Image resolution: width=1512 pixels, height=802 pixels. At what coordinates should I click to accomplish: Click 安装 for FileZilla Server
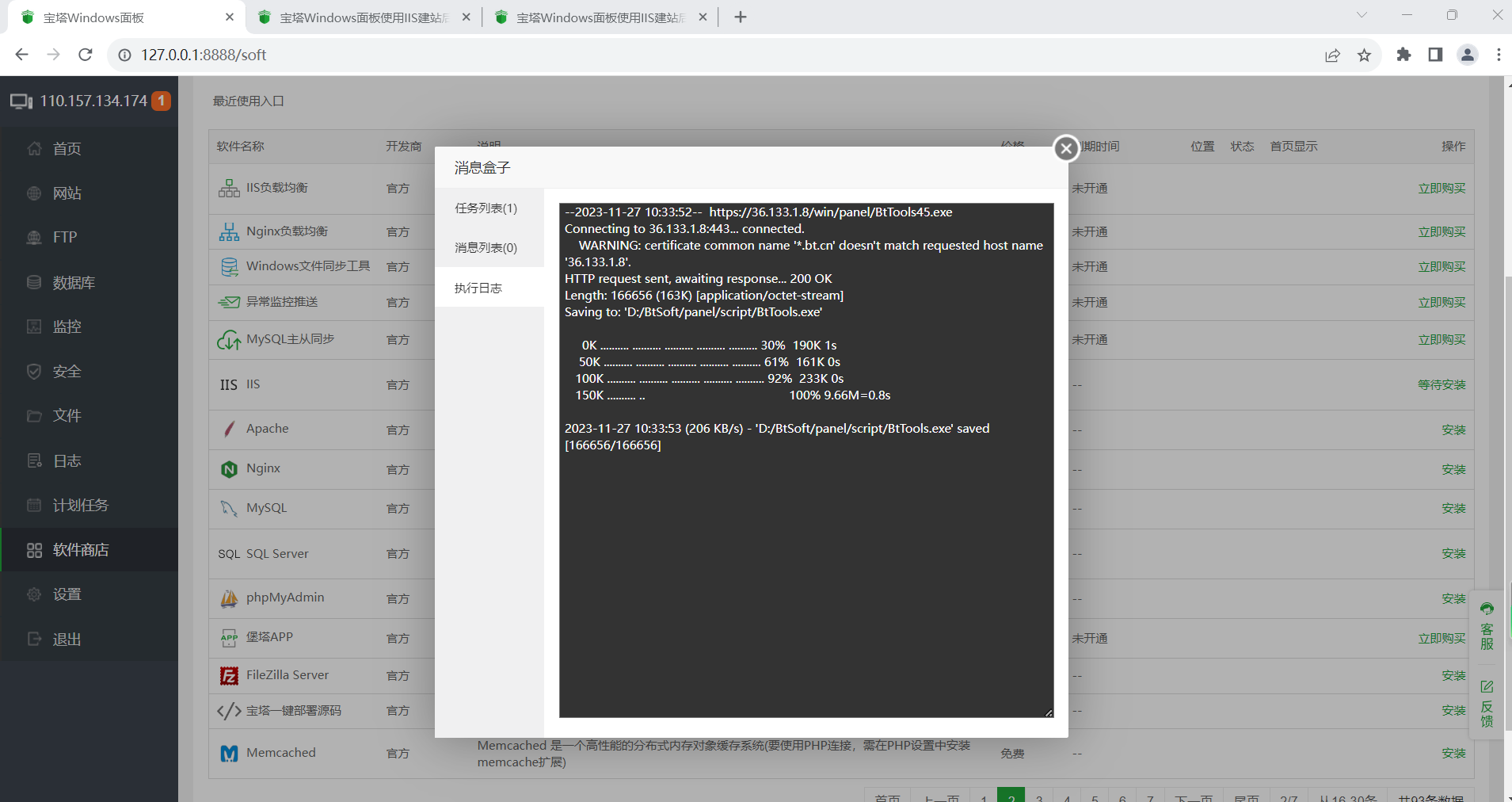point(1453,675)
